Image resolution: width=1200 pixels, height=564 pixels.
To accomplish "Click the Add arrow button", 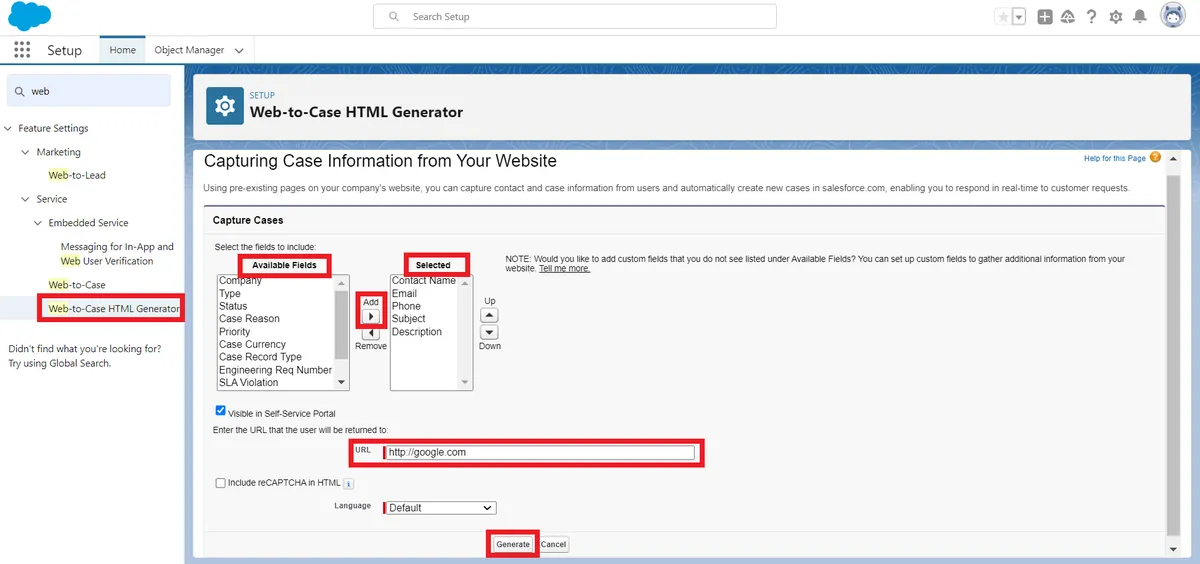I will click(x=371, y=316).
